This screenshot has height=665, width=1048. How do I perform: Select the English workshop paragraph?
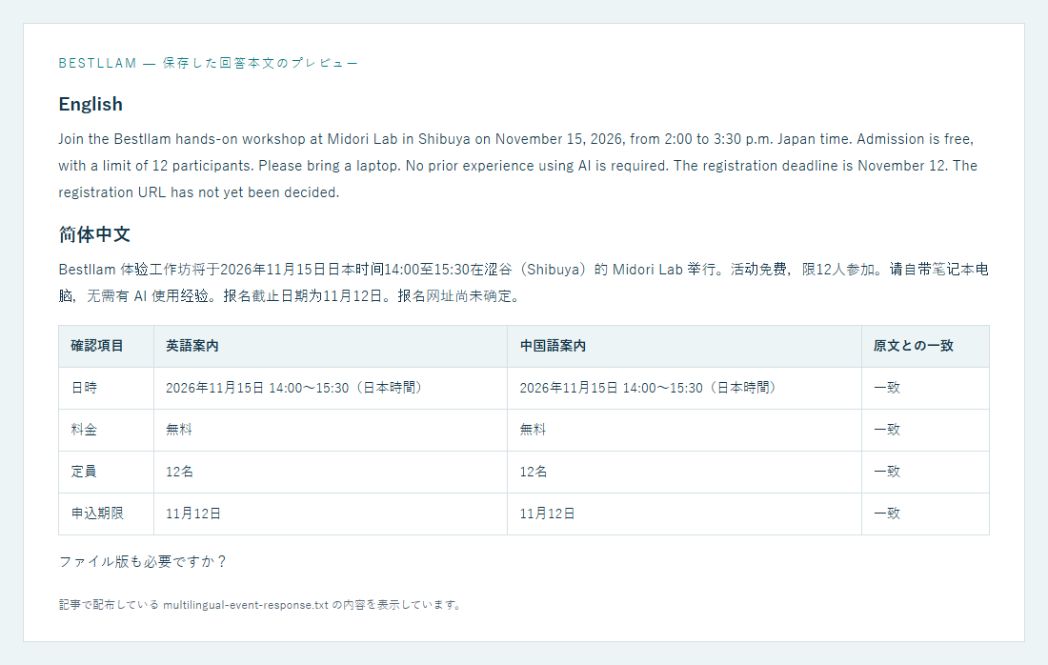pyautogui.click(x=518, y=166)
